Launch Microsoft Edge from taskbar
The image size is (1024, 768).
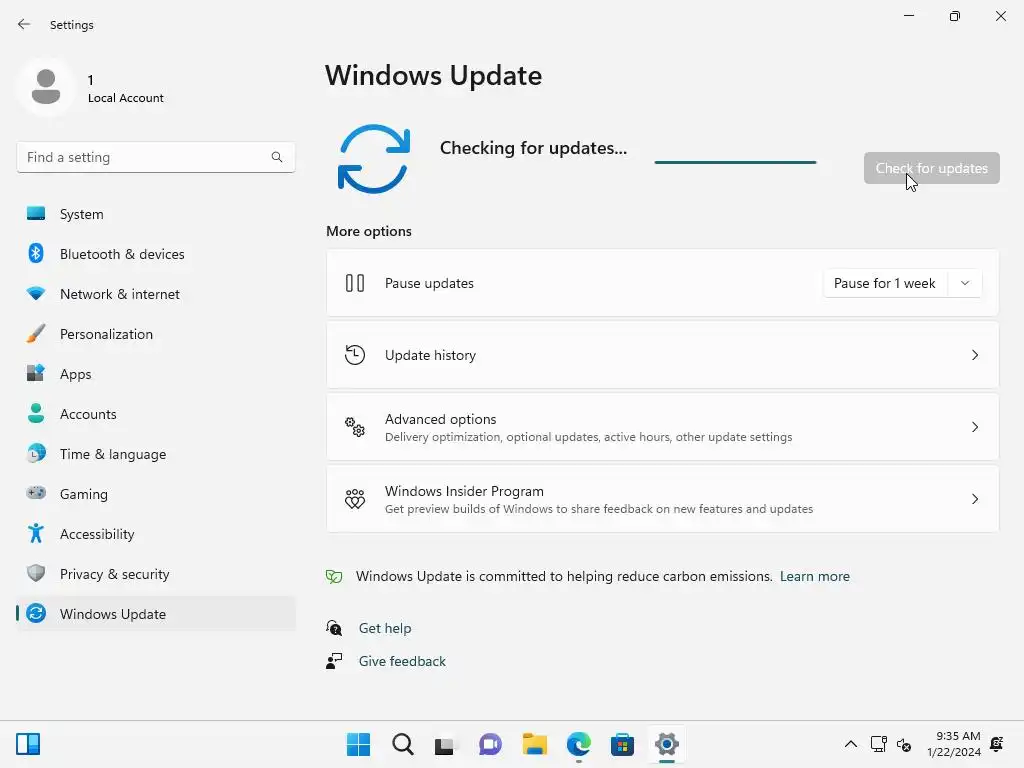click(x=579, y=744)
